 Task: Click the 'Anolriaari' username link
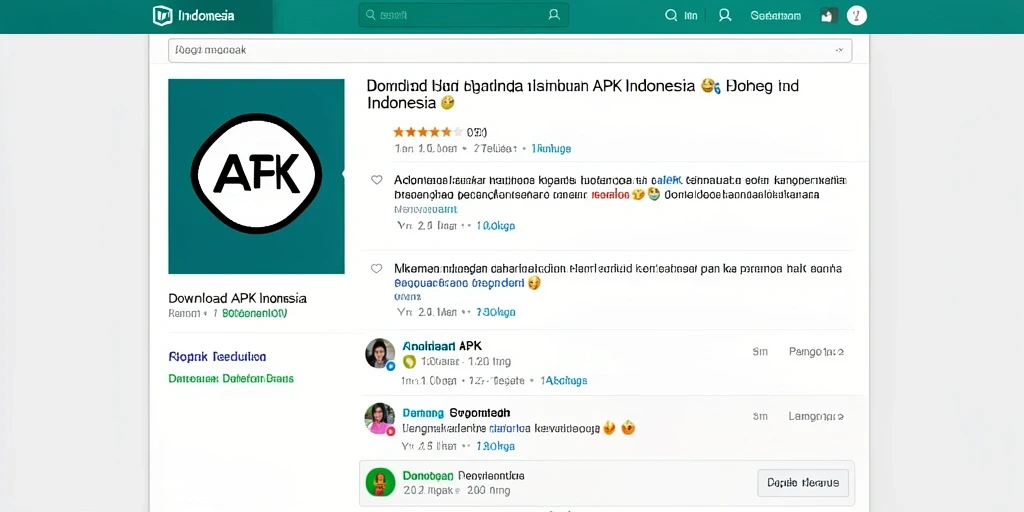[429, 346]
